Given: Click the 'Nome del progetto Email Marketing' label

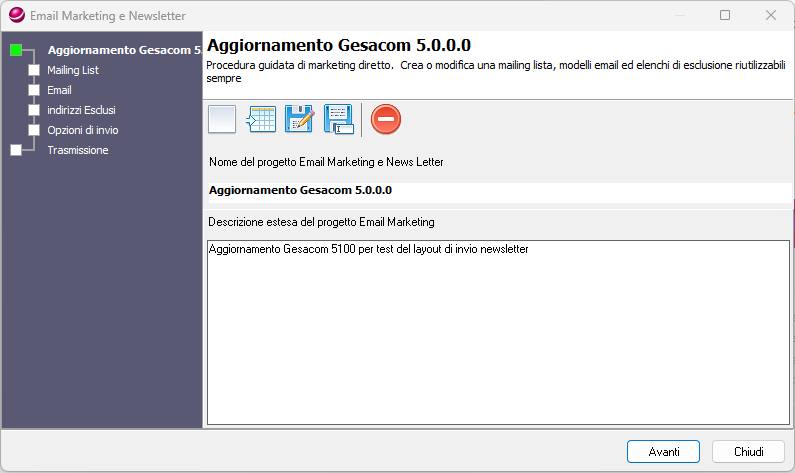Looking at the screenshot, I should coord(326,162).
